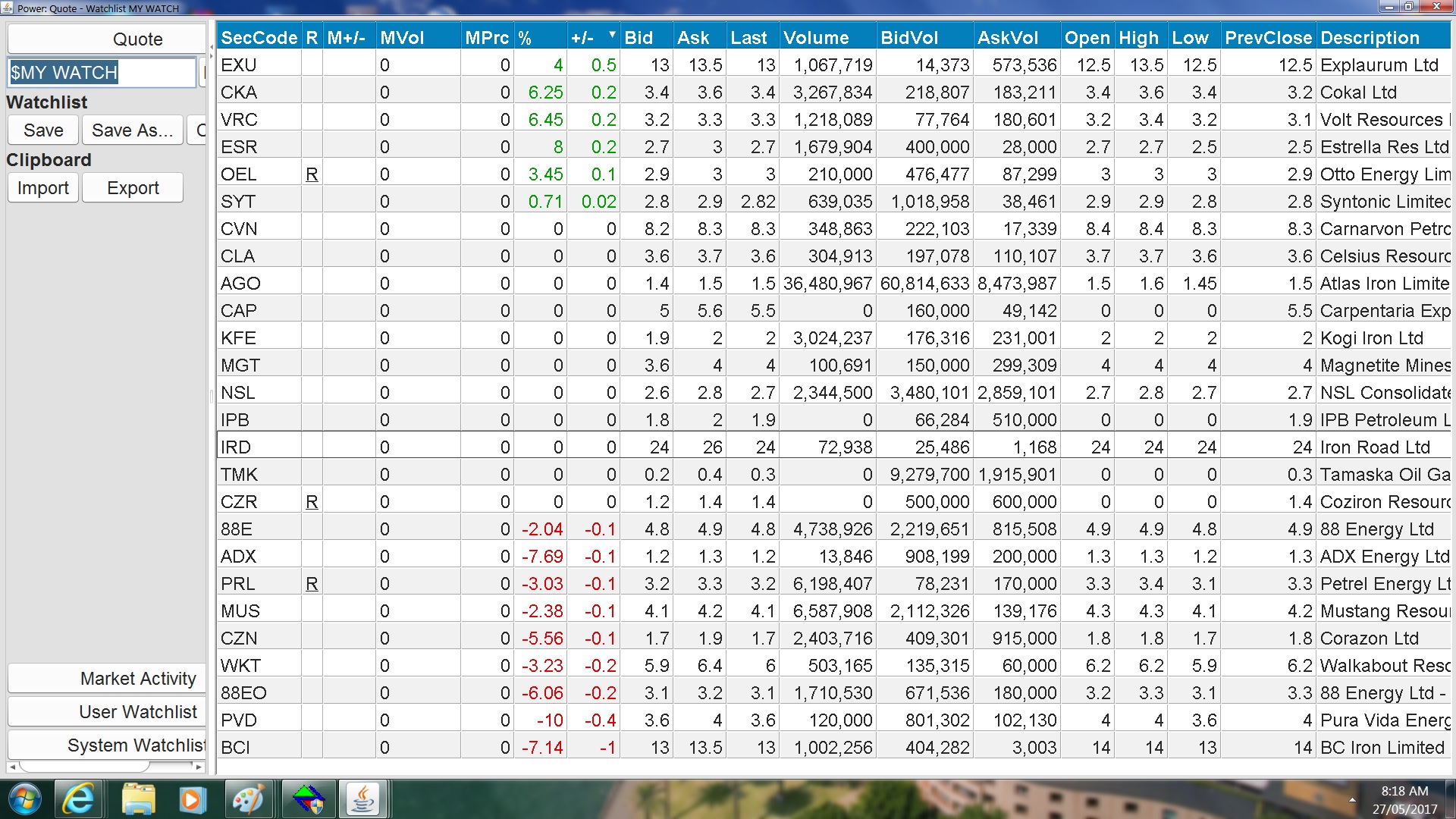
Task: Select the CKA row code
Action: click(238, 93)
